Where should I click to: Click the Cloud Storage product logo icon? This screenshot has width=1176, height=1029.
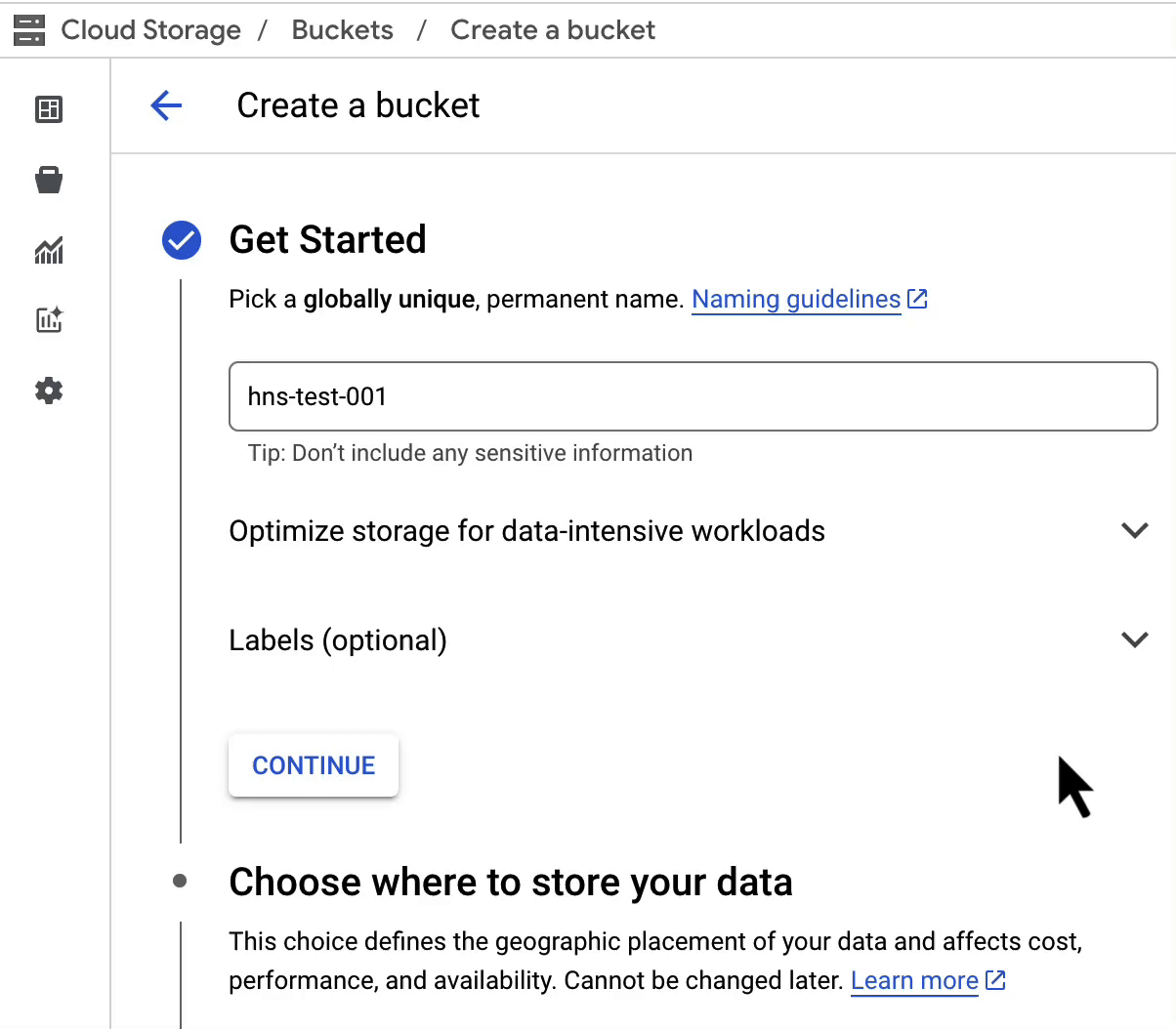pyautogui.click(x=29, y=30)
